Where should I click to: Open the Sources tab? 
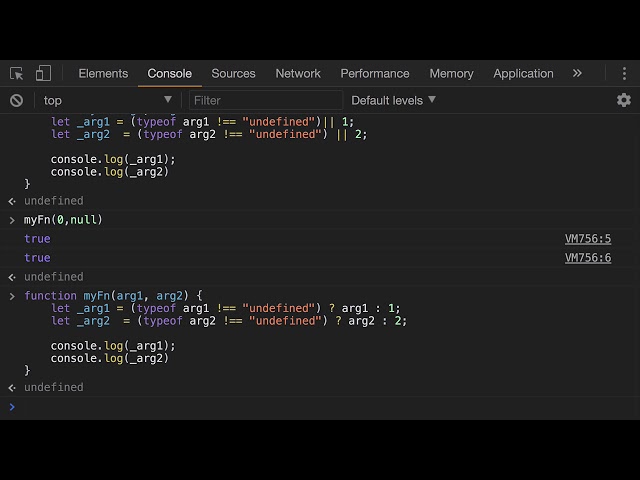click(233, 73)
